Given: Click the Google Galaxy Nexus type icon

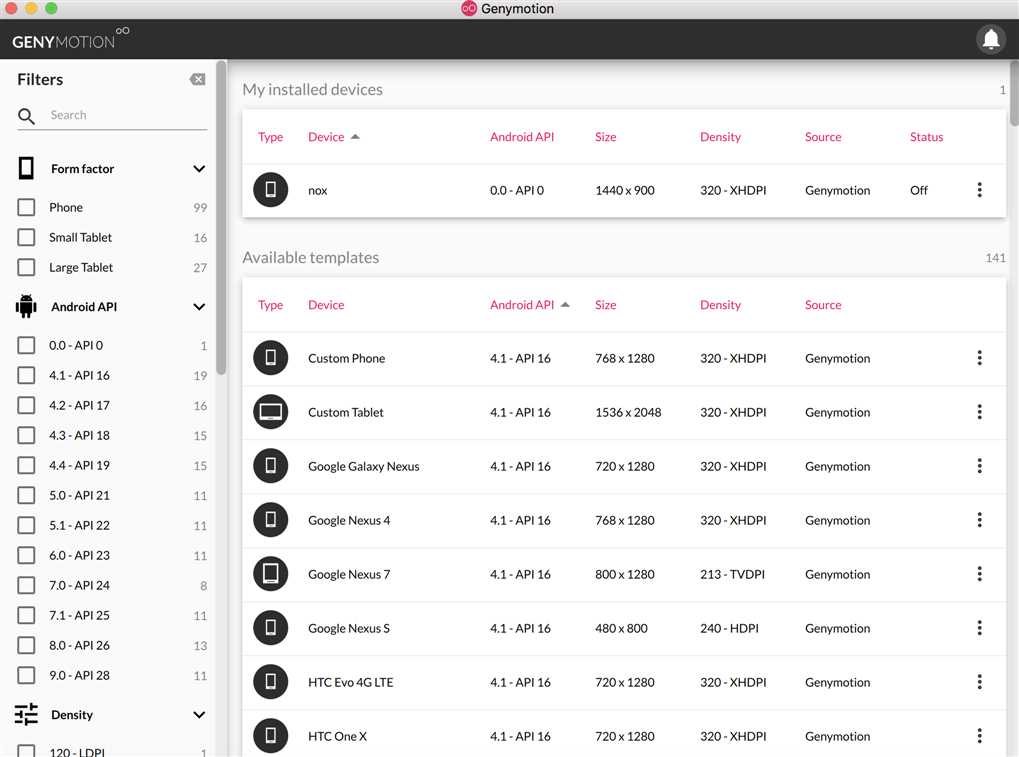Looking at the screenshot, I should [270, 466].
